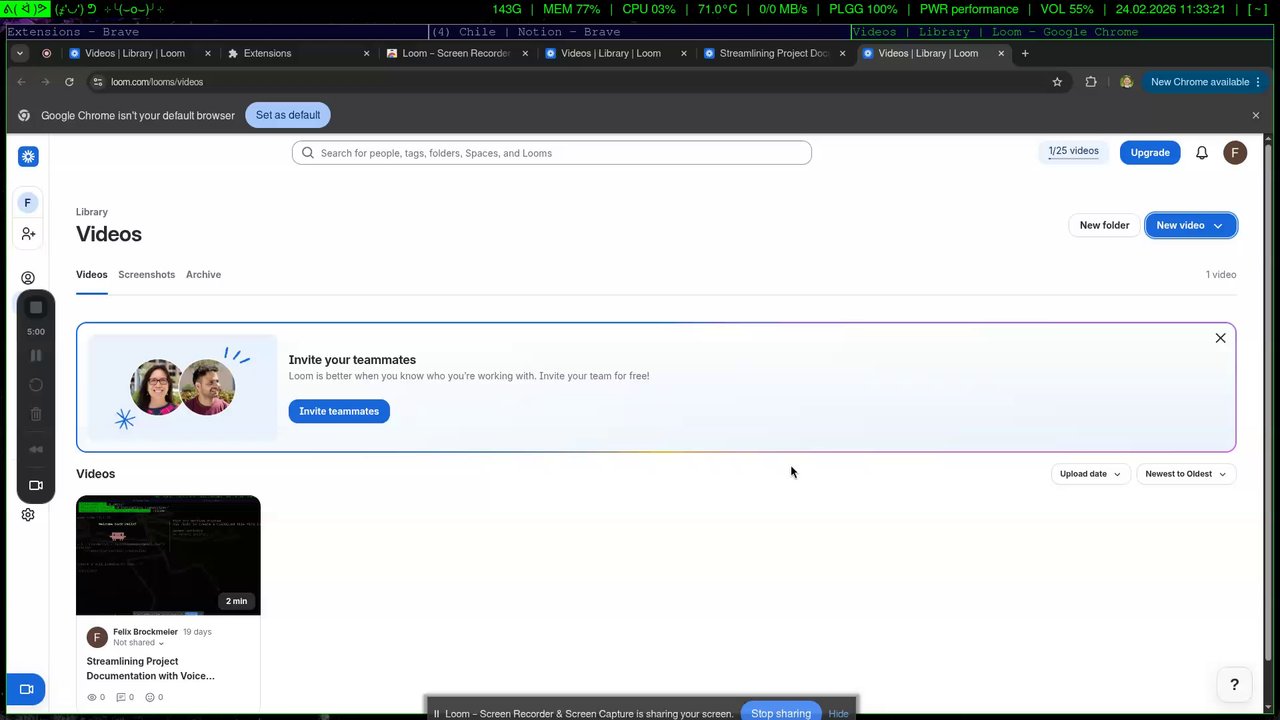Screen dimensions: 1280x720
Task: Hide the screen sharing notification bar
Action: pos(838,713)
